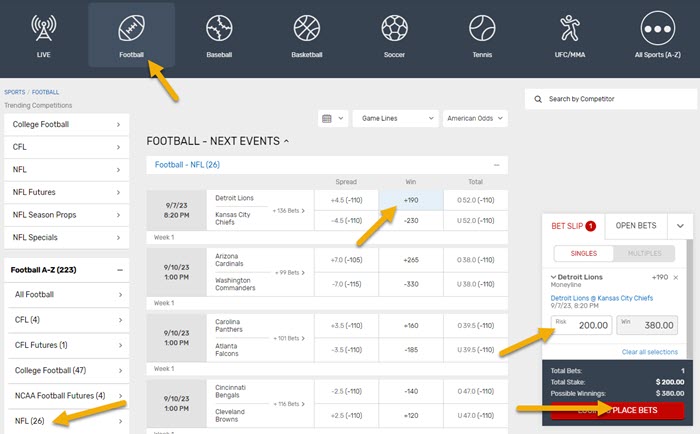Screen dimensions: 700x434
Task: Collapse the Football A-Z (223) section
Action: (120, 270)
